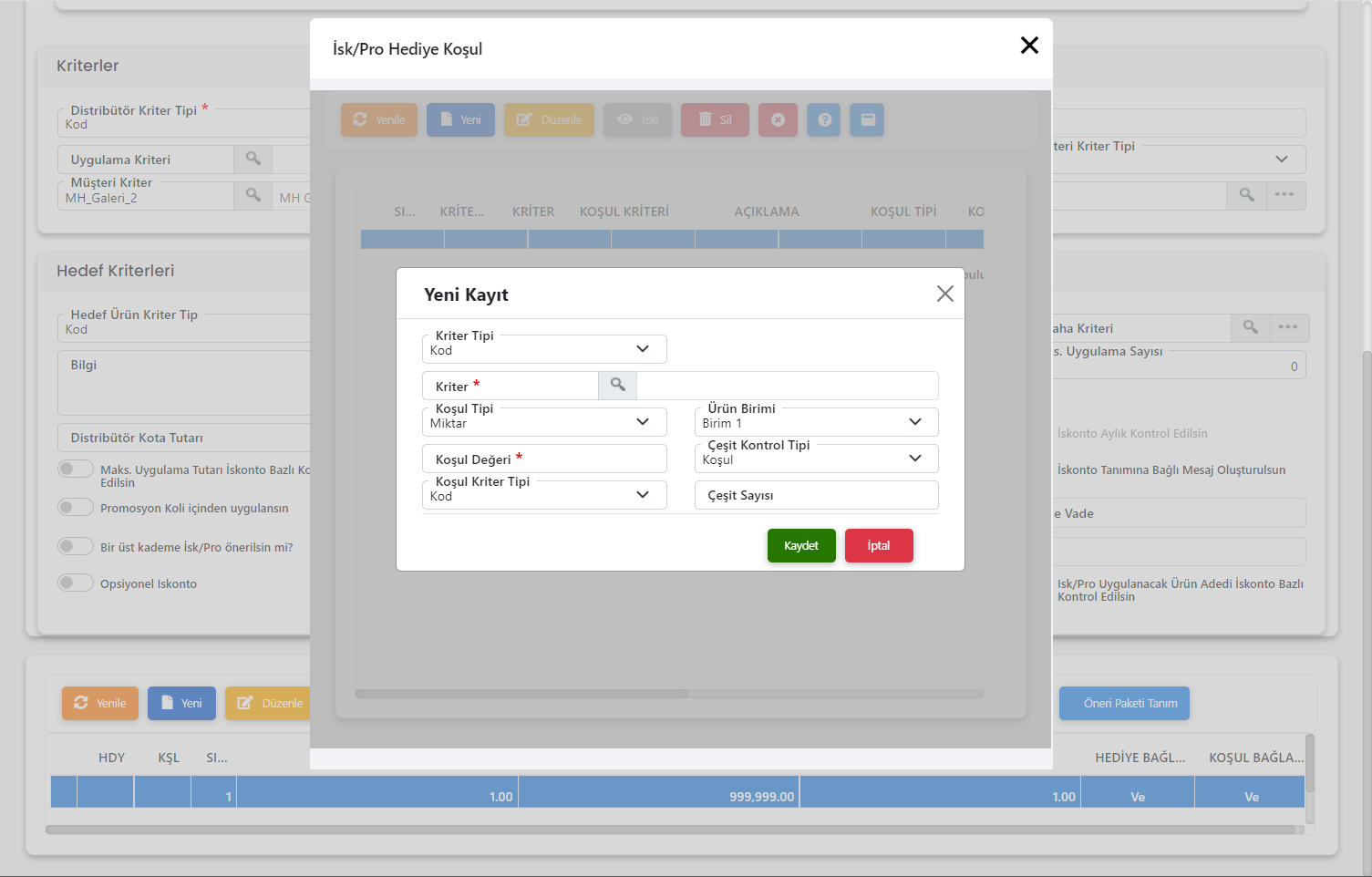This screenshot has height=877, width=1372.
Task: Close the Yeni Kayıt dialog
Action: tap(944, 294)
